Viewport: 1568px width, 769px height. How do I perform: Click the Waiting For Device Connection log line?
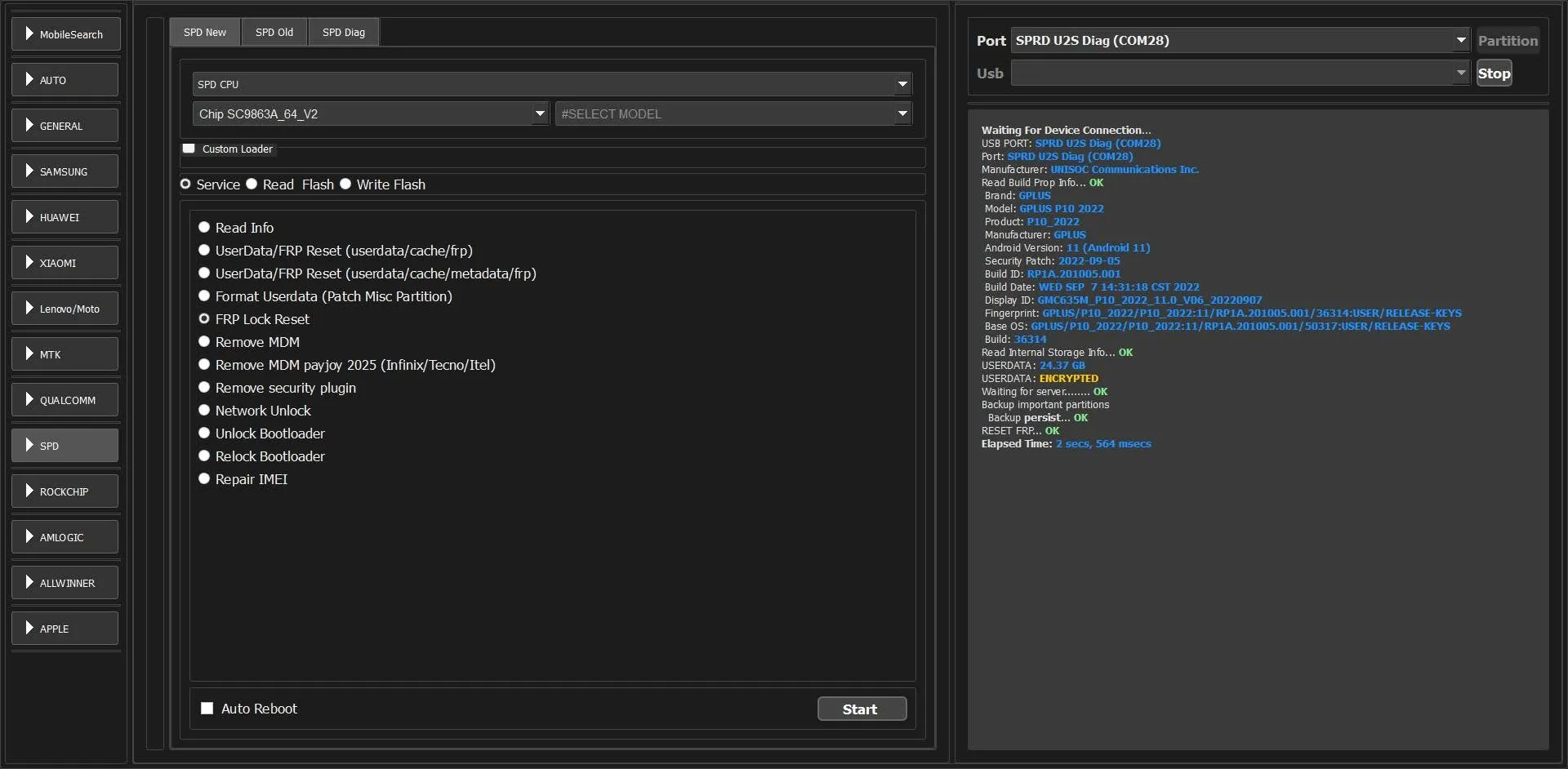coord(1067,131)
